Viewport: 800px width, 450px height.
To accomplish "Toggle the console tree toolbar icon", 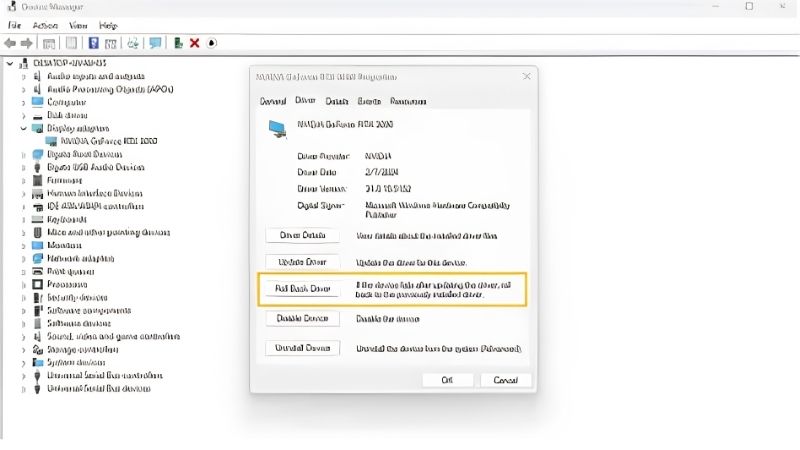I will tap(49, 43).
